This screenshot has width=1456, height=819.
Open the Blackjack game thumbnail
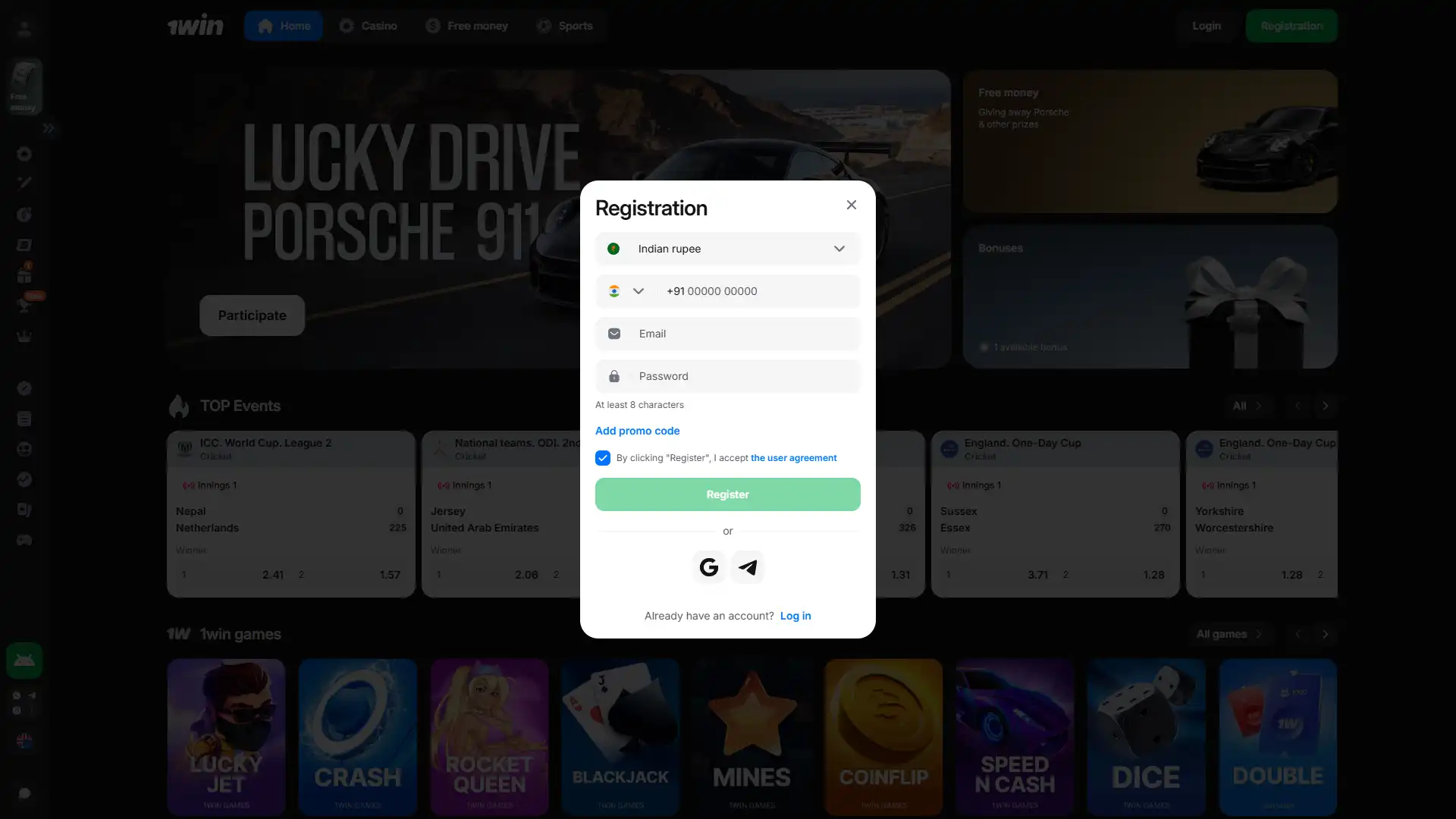[x=620, y=737]
